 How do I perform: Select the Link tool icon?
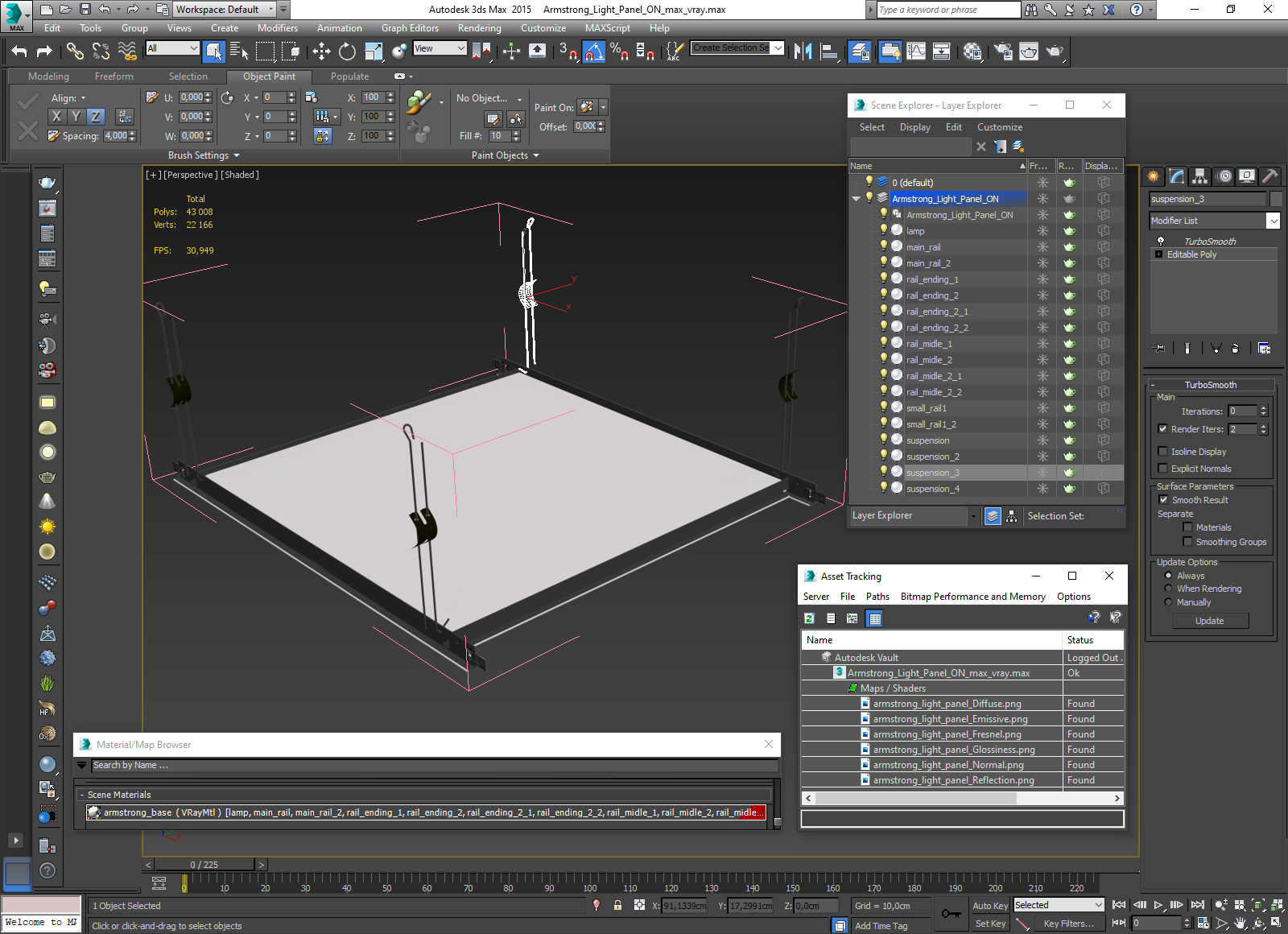(x=75, y=52)
